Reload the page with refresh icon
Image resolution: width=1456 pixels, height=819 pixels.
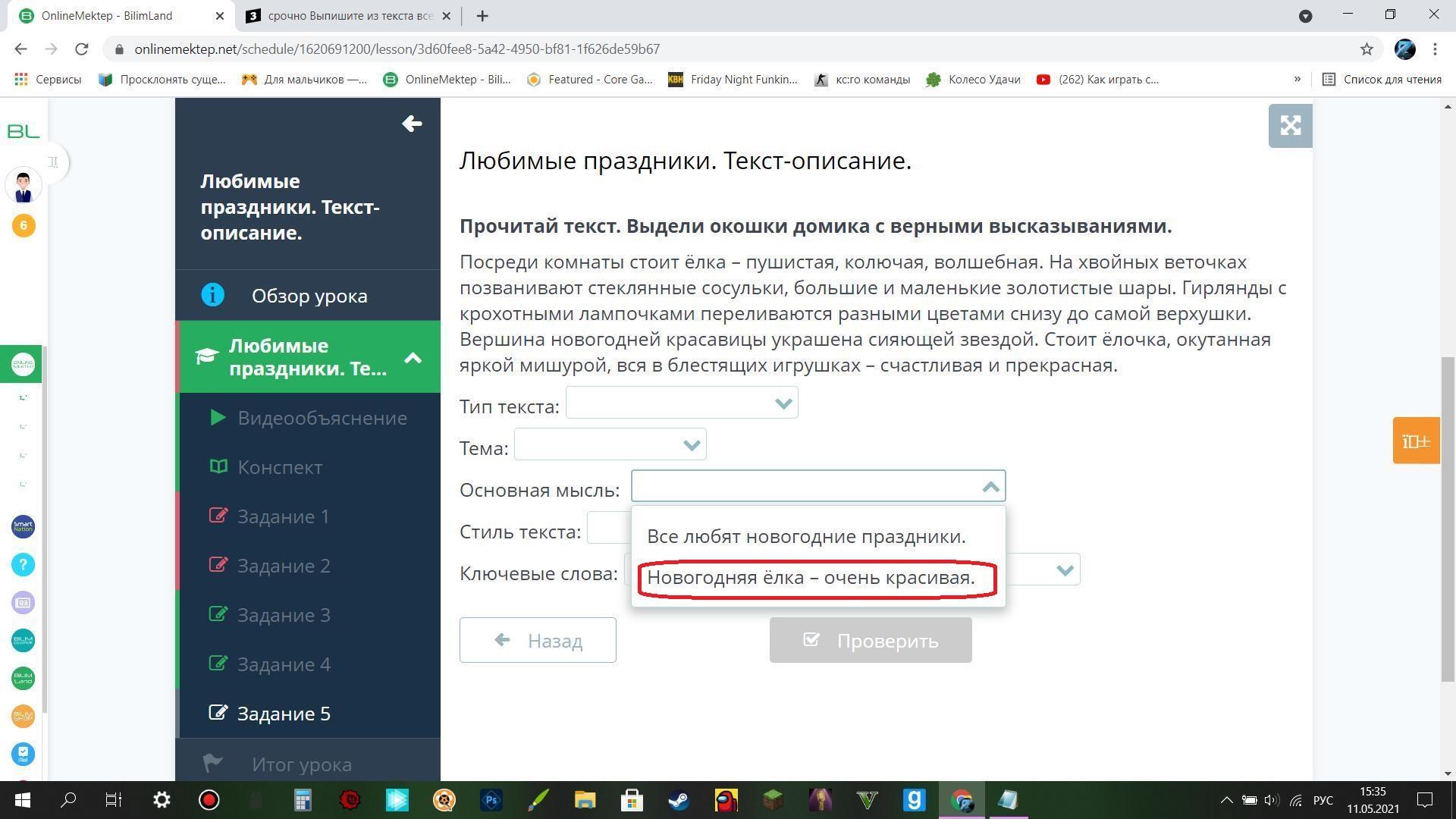coord(82,49)
